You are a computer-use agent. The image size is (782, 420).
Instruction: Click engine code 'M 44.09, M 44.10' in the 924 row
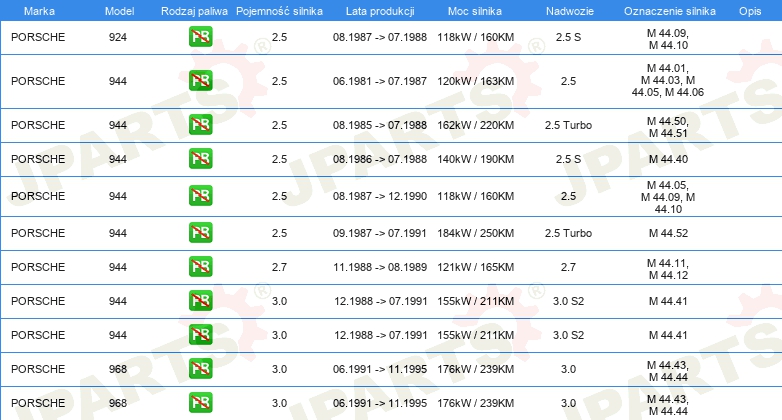(668, 39)
